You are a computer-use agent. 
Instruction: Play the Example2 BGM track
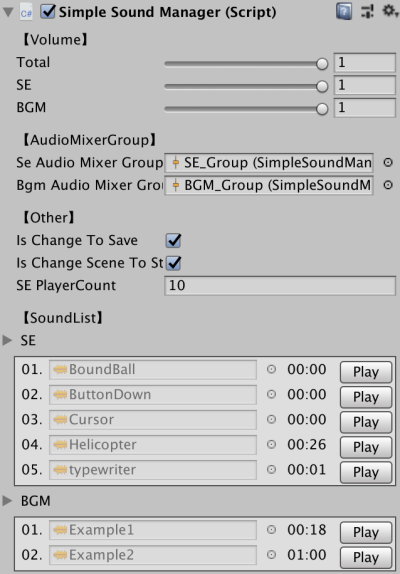(x=366, y=557)
